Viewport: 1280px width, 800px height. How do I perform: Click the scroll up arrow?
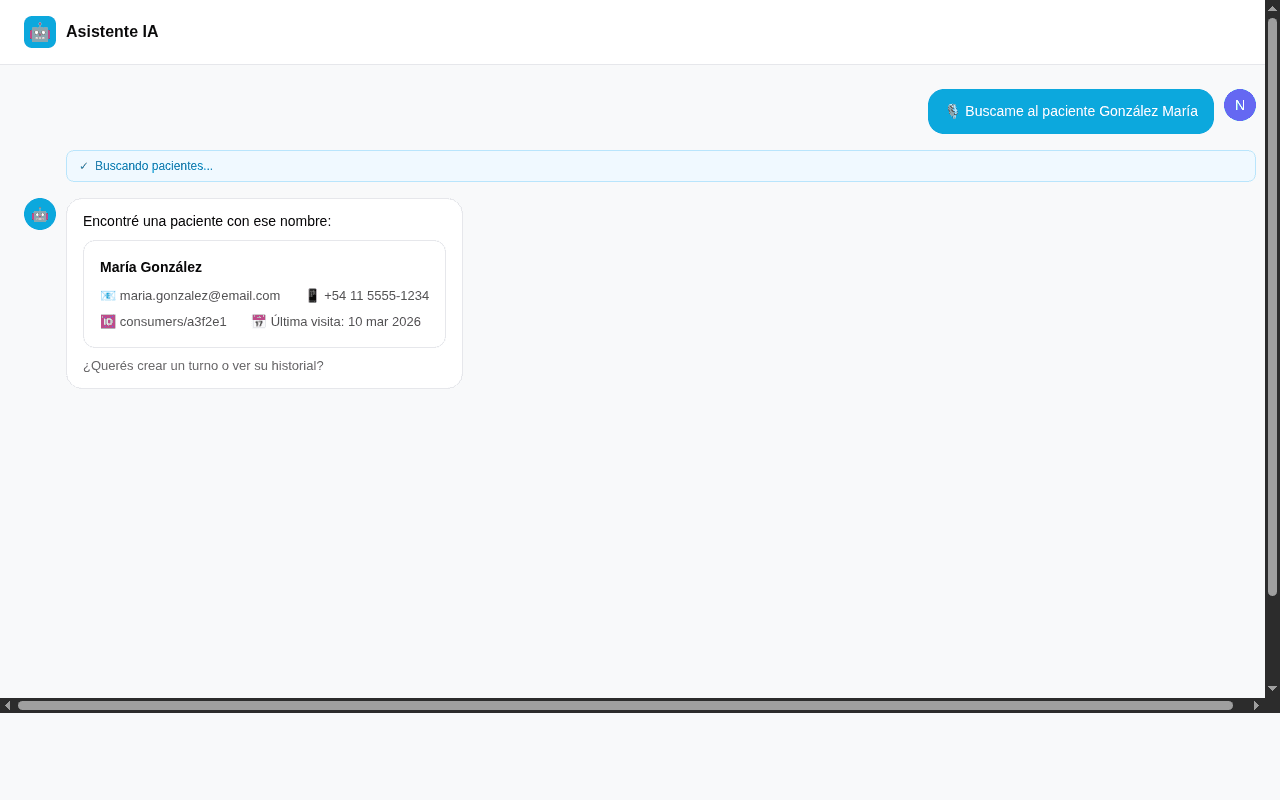(x=1273, y=8)
